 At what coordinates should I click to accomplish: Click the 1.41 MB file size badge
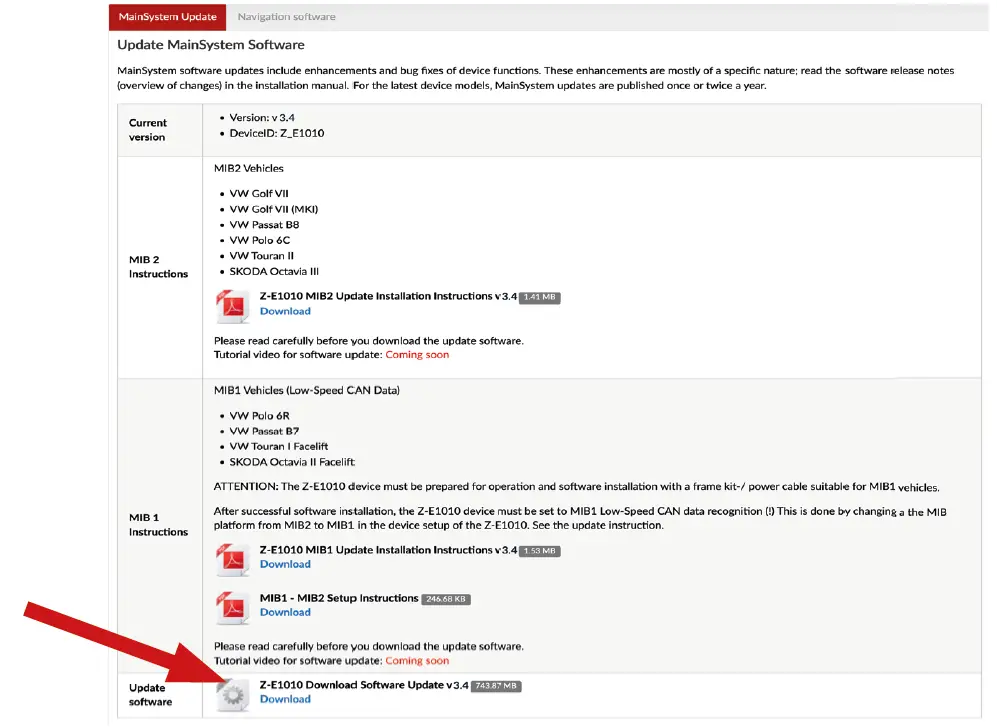[x=539, y=297]
